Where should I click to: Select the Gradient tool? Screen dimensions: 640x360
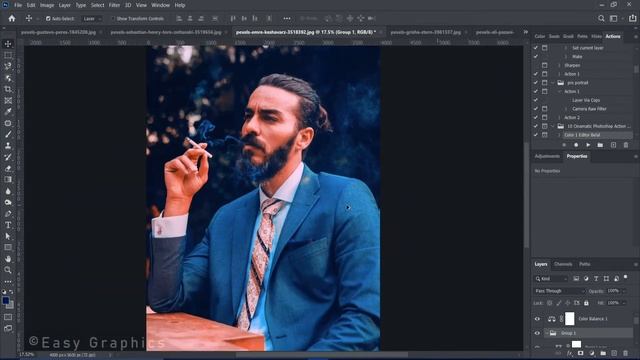[x=8, y=180]
